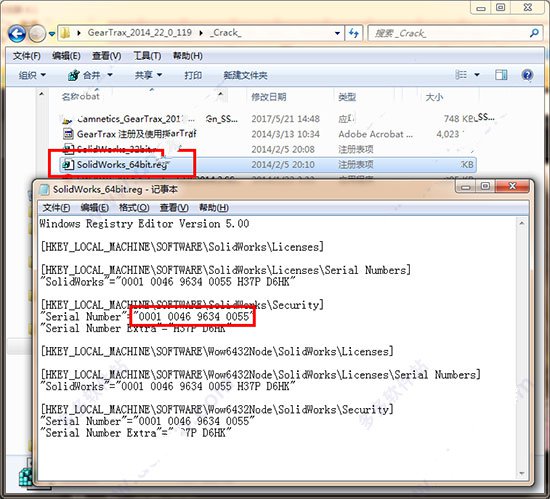
Task: Click the 合并 toolbar button
Action: click(x=84, y=75)
